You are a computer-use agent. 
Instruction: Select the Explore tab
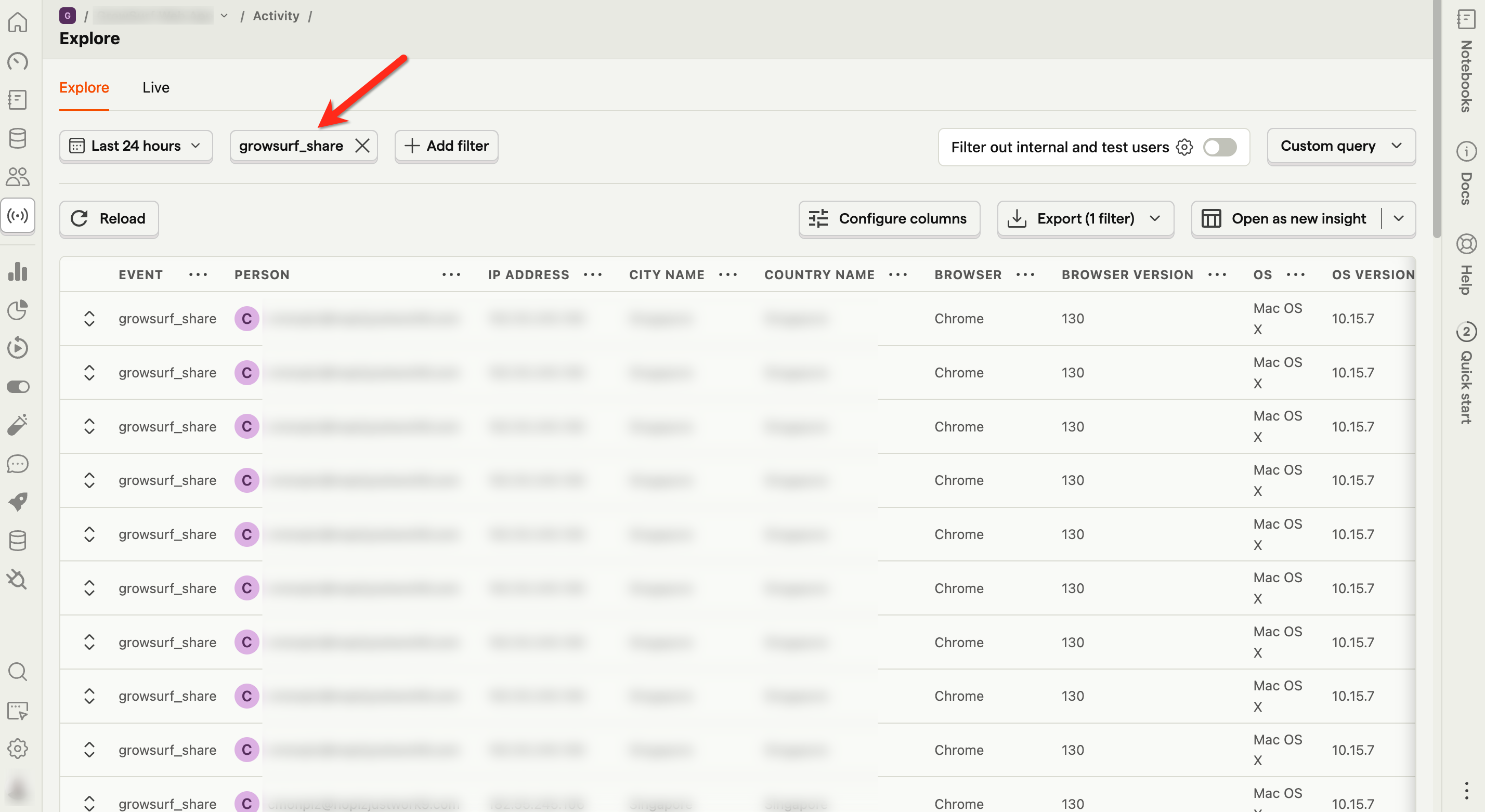[x=84, y=88]
